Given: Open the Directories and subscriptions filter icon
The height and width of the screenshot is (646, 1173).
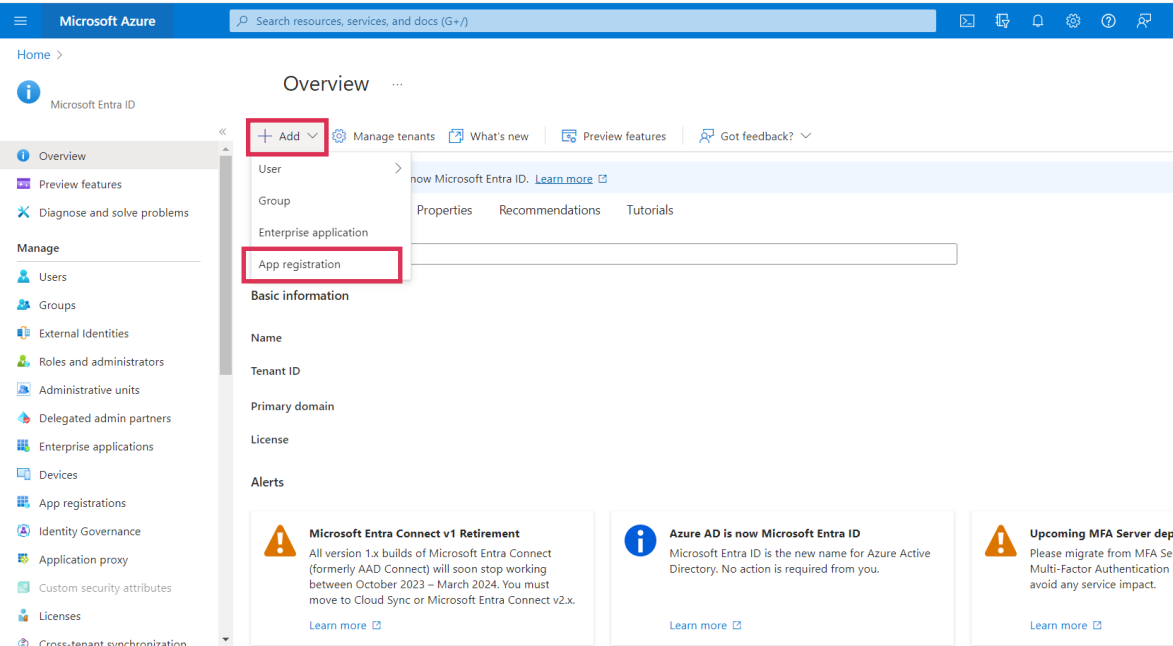Looking at the screenshot, I should 1001,20.
